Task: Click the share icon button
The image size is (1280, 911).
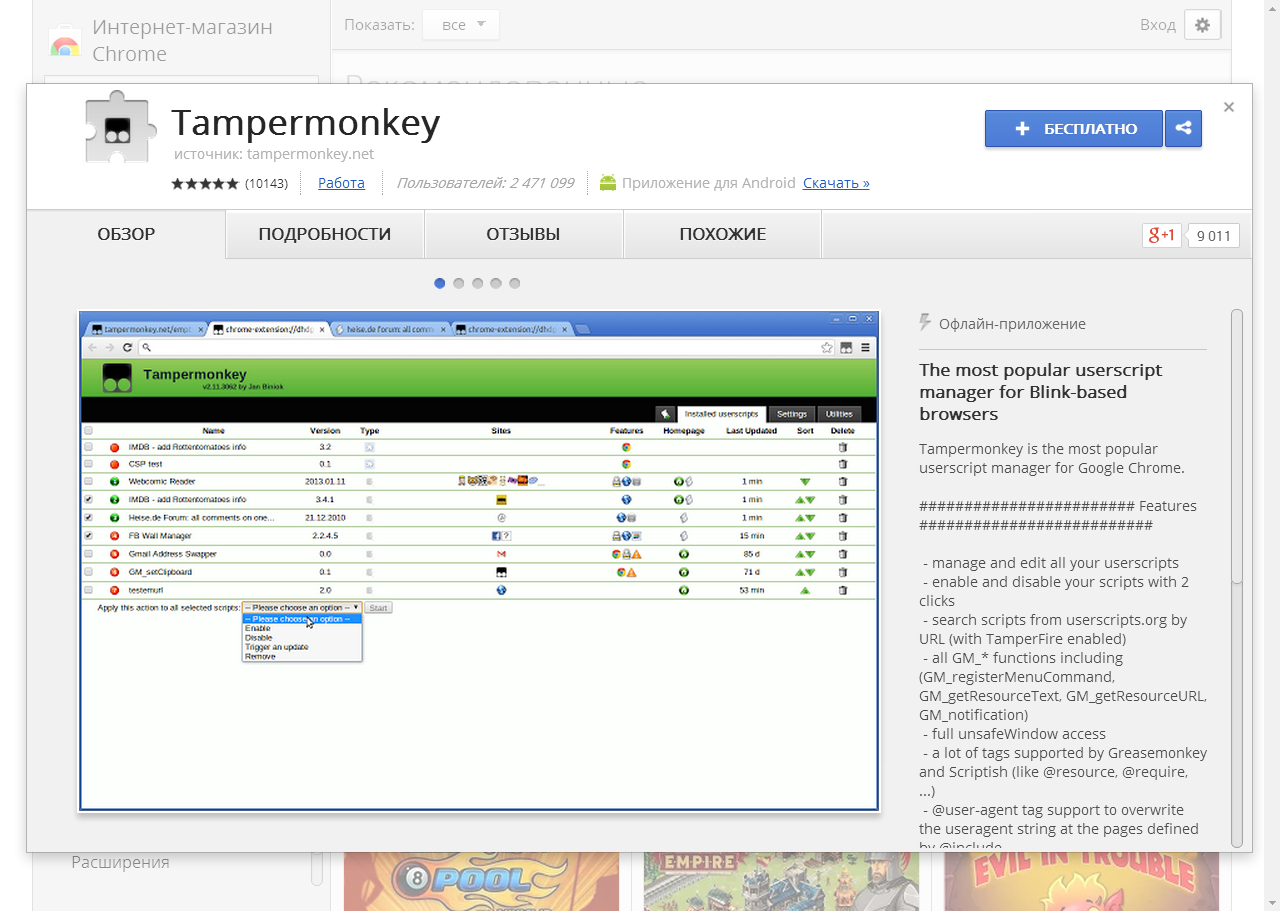Action: point(1184,128)
